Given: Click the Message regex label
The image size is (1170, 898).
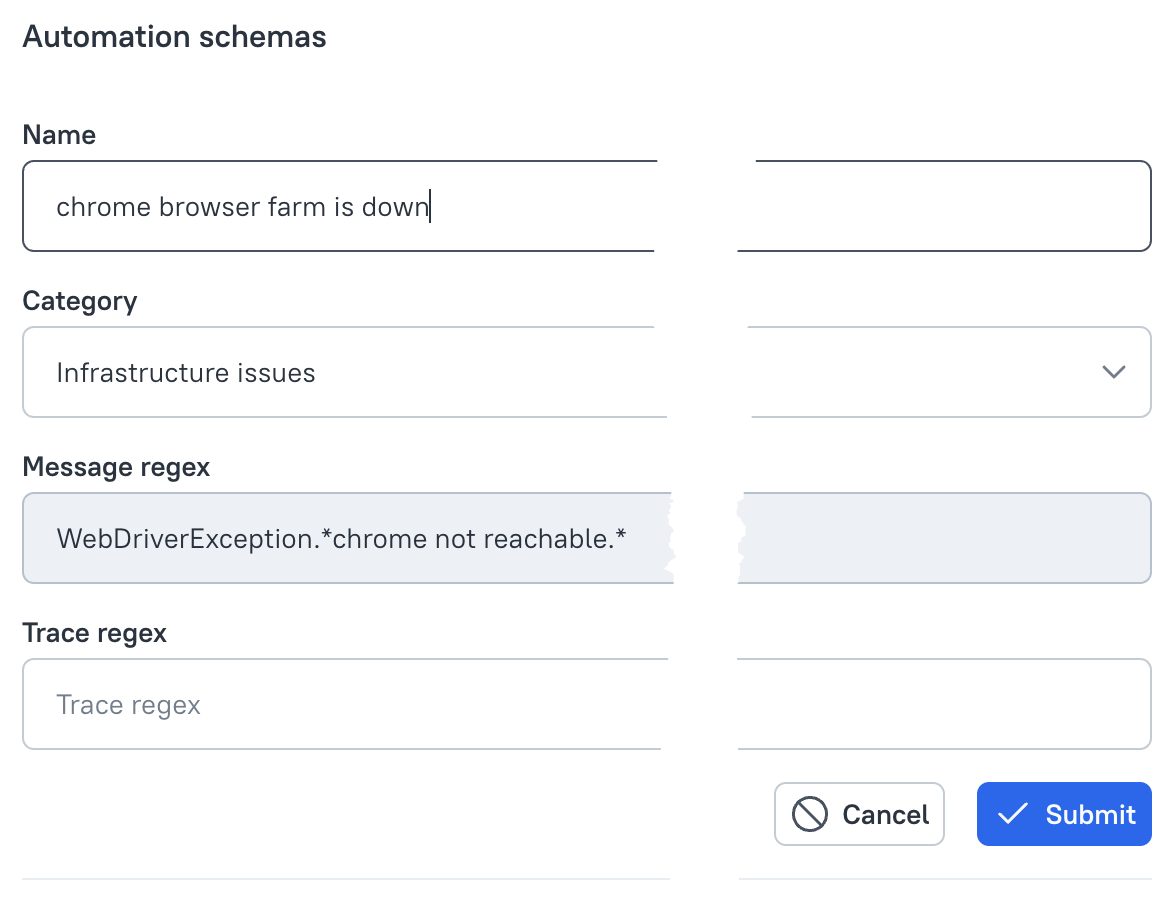Looking at the screenshot, I should coord(116,467).
